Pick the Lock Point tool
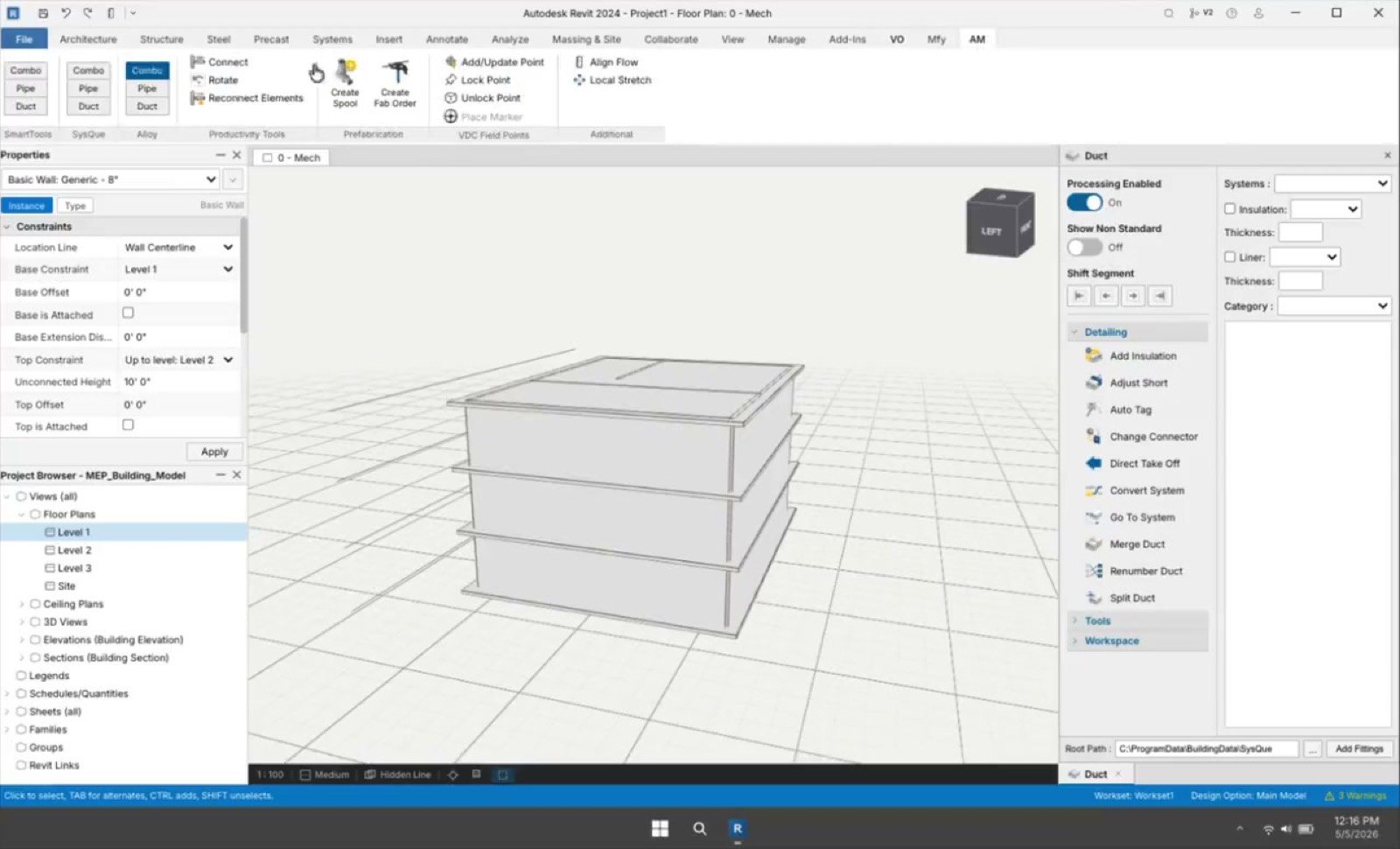 478,80
